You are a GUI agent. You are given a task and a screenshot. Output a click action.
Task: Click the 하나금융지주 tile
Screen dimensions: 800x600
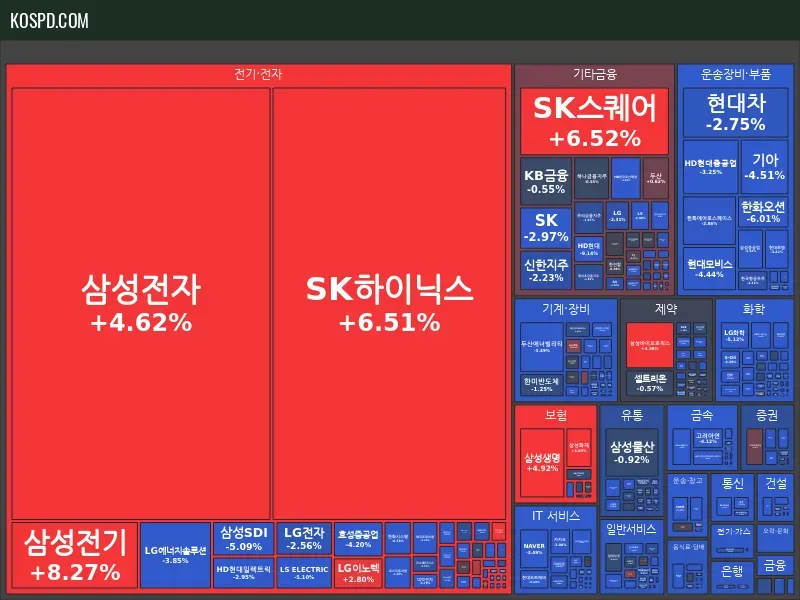click(591, 178)
